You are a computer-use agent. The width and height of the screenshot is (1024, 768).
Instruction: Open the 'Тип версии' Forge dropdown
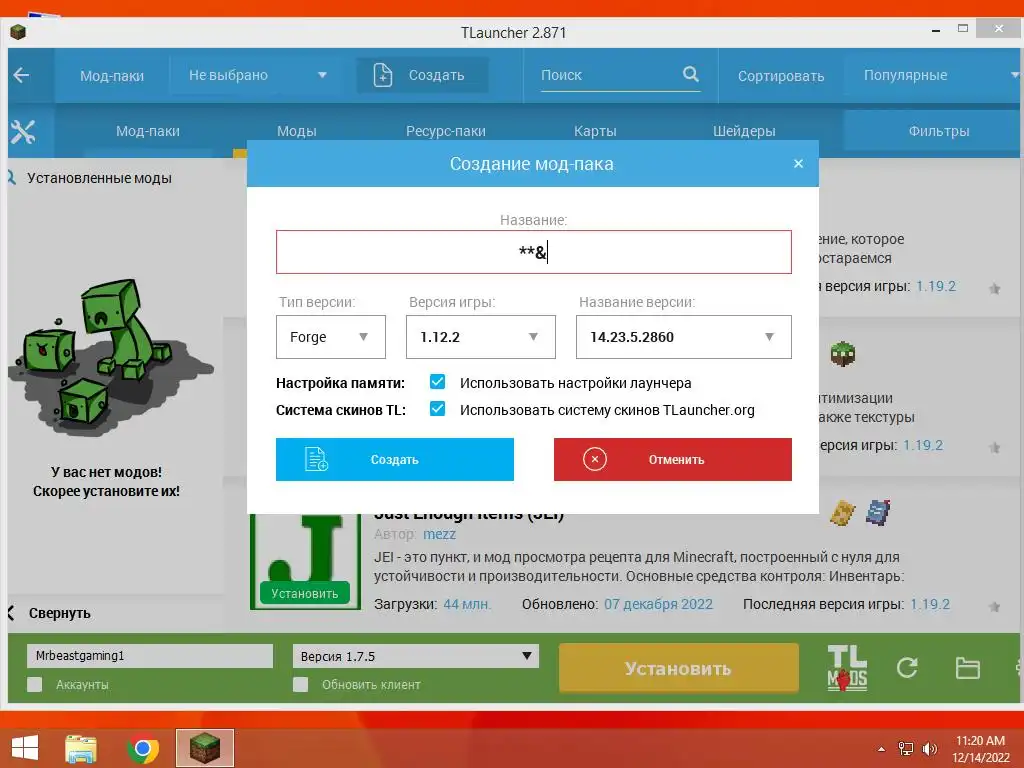coord(330,337)
